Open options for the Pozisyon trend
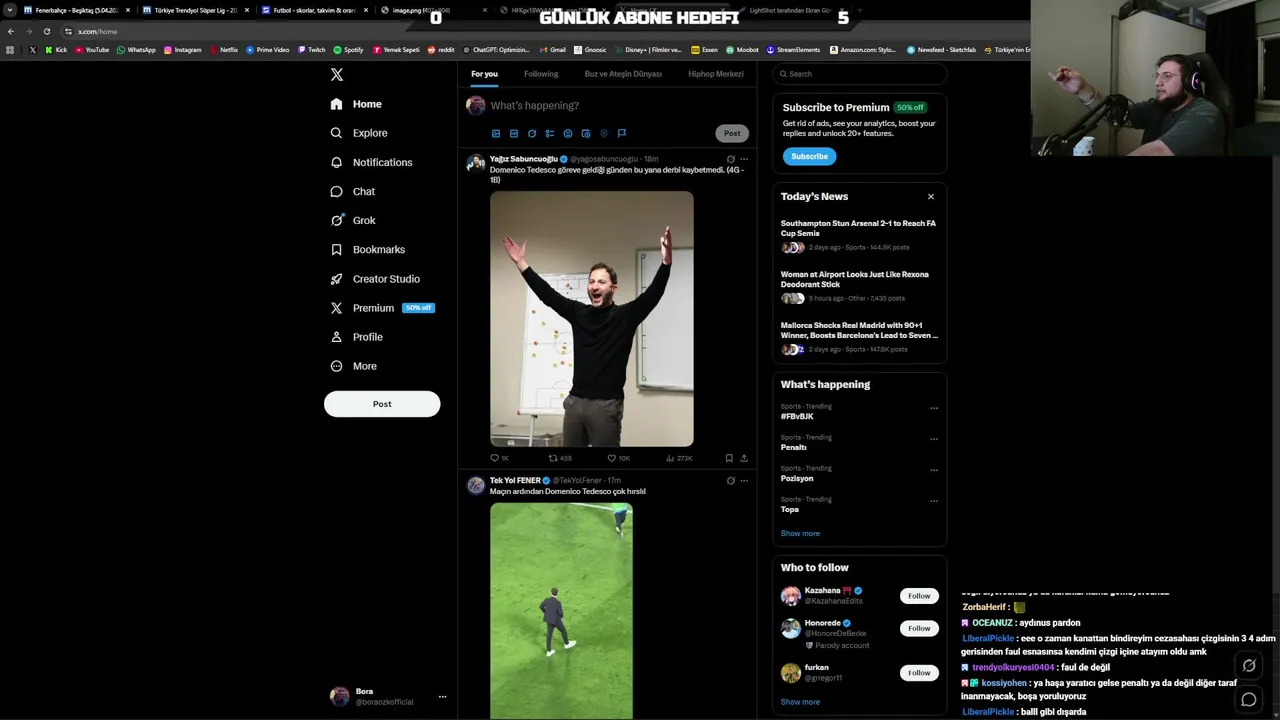 point(934,470)
